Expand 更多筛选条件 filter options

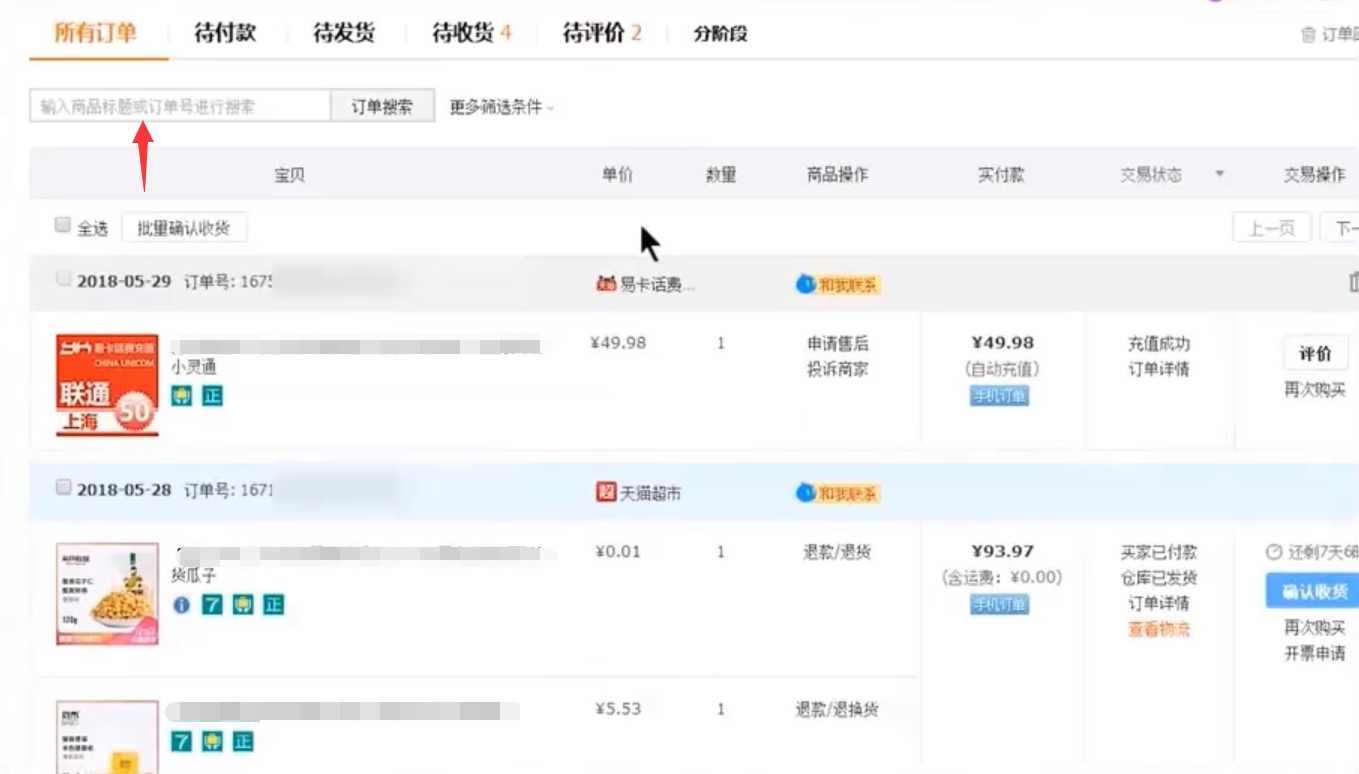point(501,107)
